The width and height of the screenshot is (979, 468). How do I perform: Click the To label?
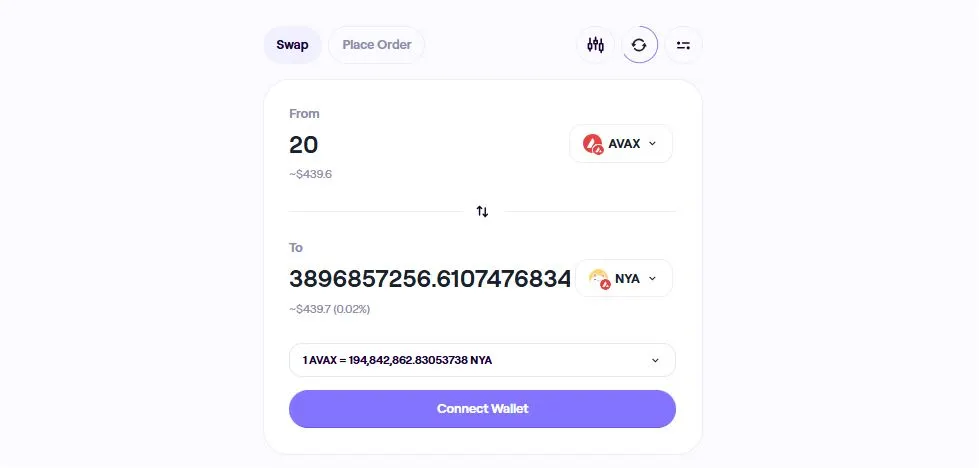[x=296, y=247]
